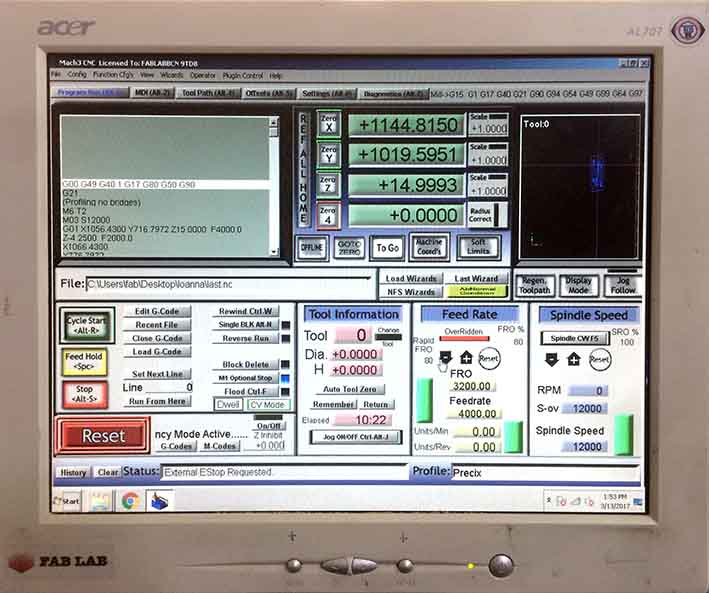Click the Zero X button
Image resolution: width=709 pixels, height=593 pixels.
329,123
